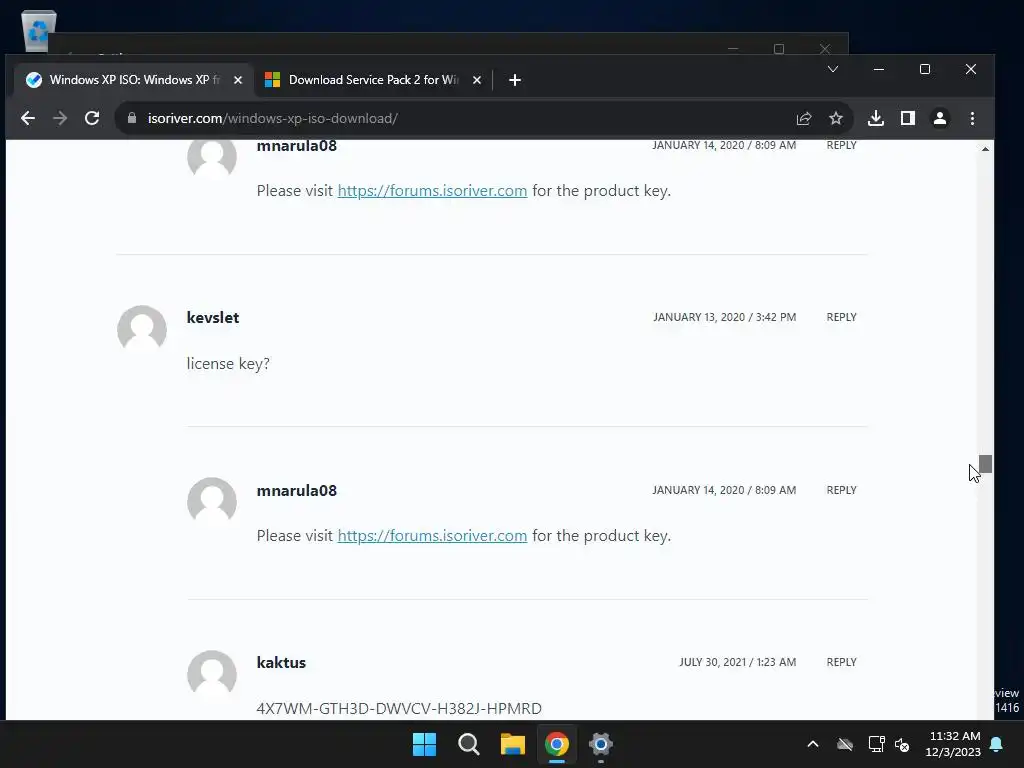Click the OneDrive tray icon
This screenshot has height=768, width=1024.
pyautogui.click(x=845, y=744)
